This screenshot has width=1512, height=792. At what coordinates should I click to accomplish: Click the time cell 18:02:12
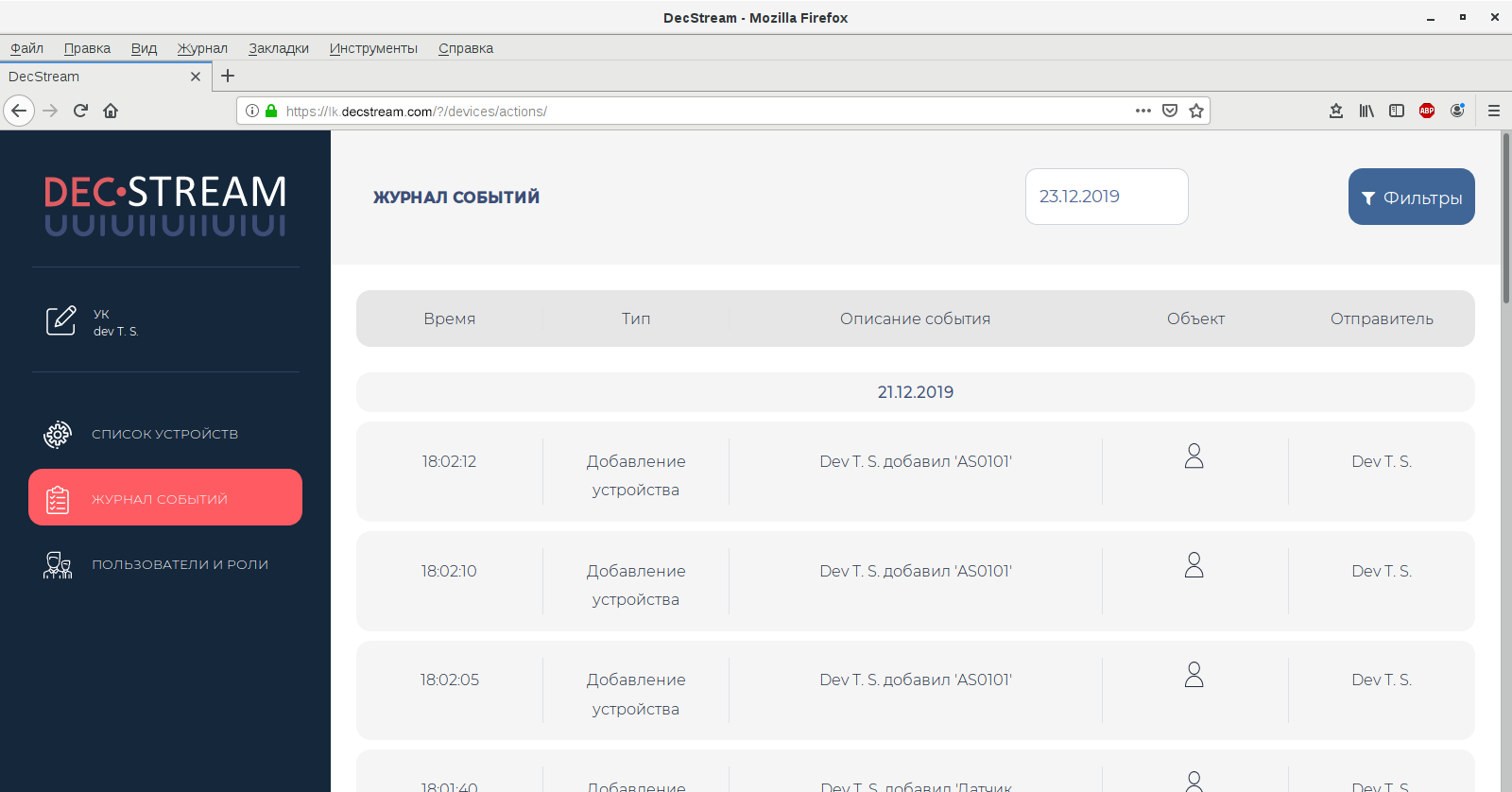[x=449, y=461]
